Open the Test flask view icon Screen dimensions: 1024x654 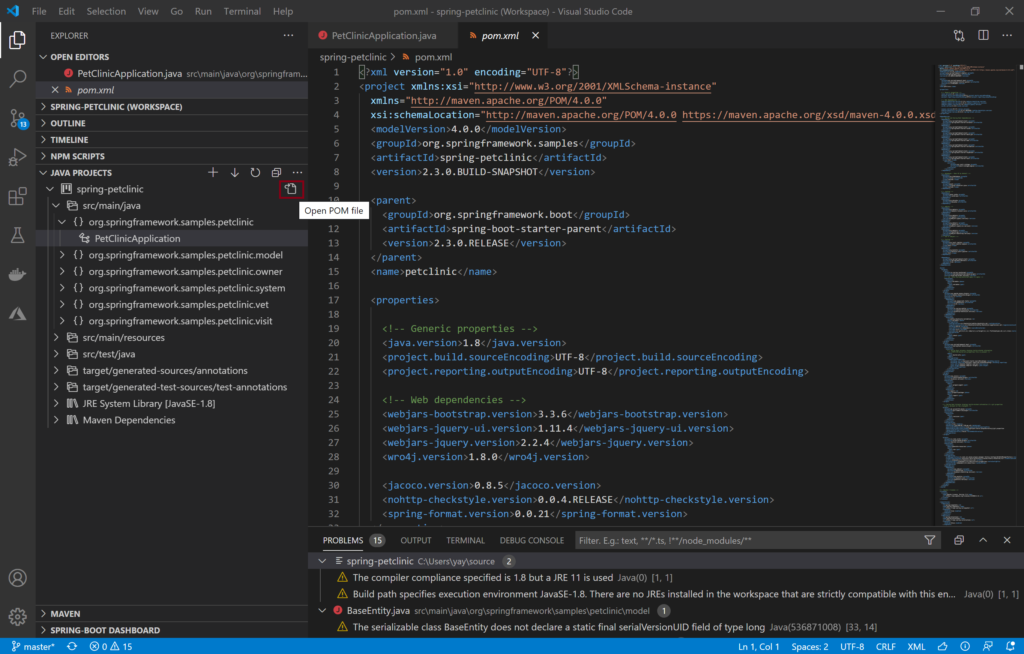tap(18, 235)
